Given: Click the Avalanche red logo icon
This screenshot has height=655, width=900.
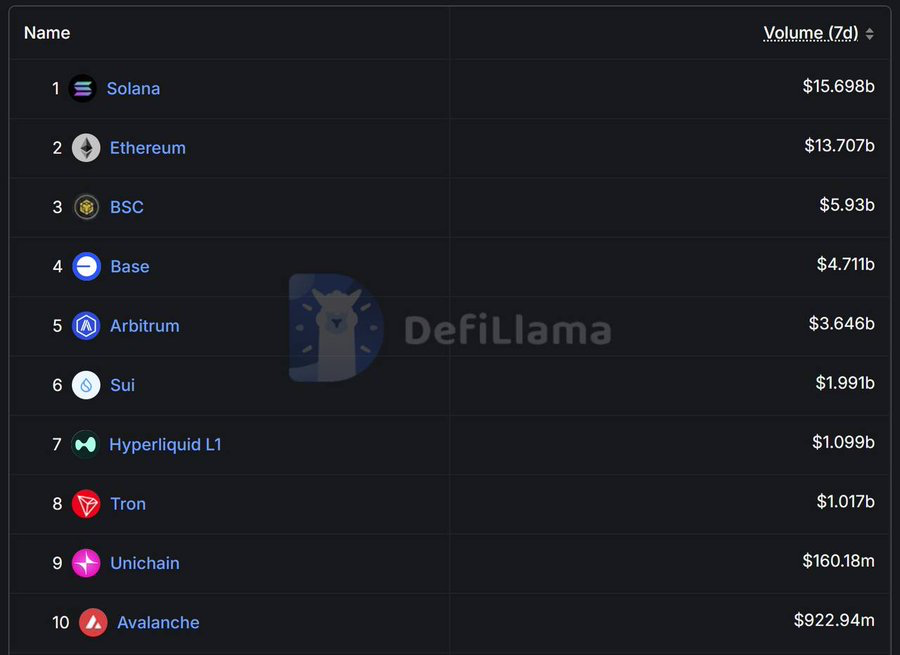Looking at the screenshot, I should (93, 622).
